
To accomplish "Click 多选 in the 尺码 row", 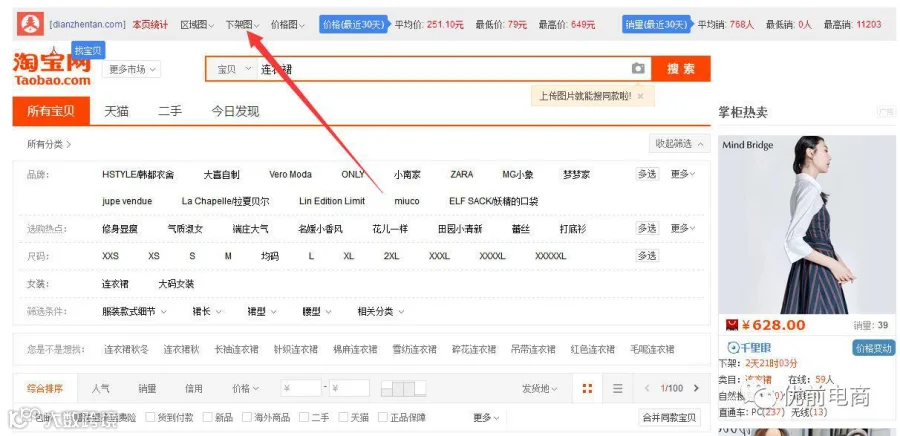I will click(647, 256).
